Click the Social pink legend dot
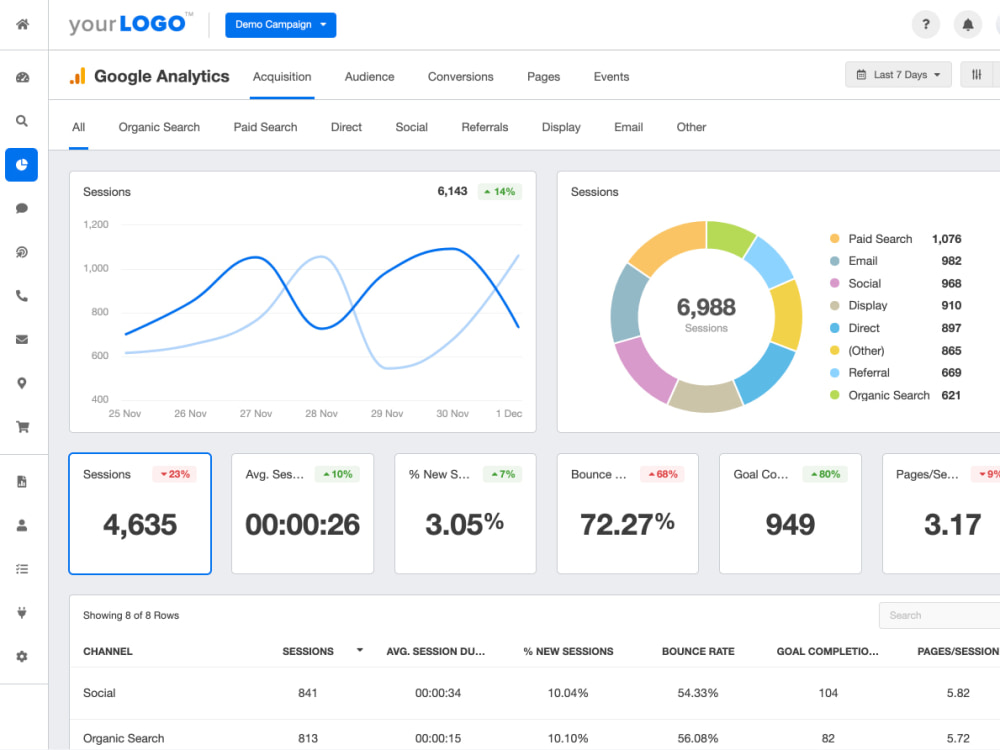Screen dimensions: 1000x750 pyautogui.click(x=834, y=283)
